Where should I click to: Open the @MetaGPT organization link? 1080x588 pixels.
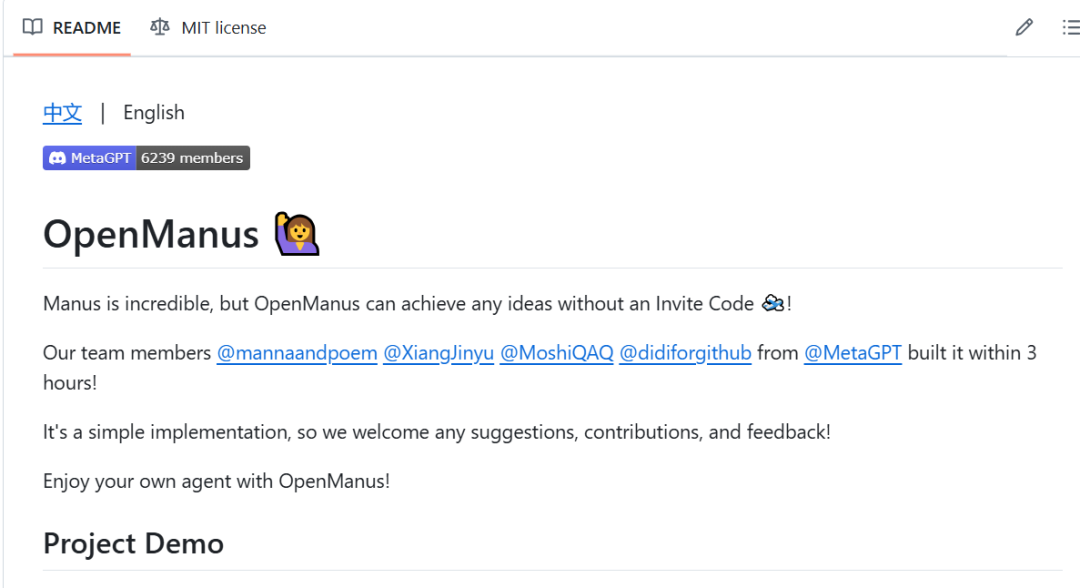(853, 353)
